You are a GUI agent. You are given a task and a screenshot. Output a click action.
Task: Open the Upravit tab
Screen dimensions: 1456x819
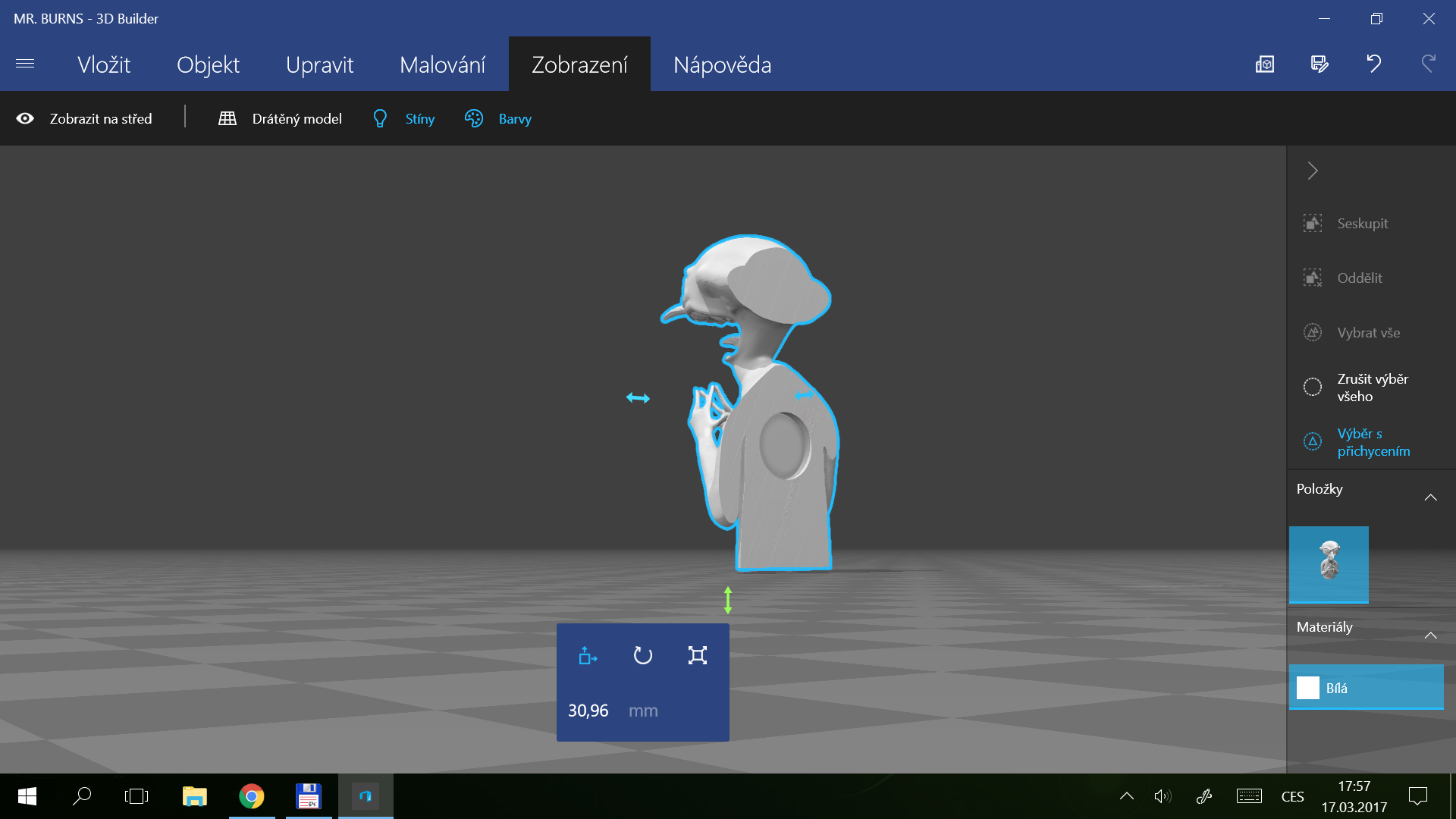pos(319,64)
